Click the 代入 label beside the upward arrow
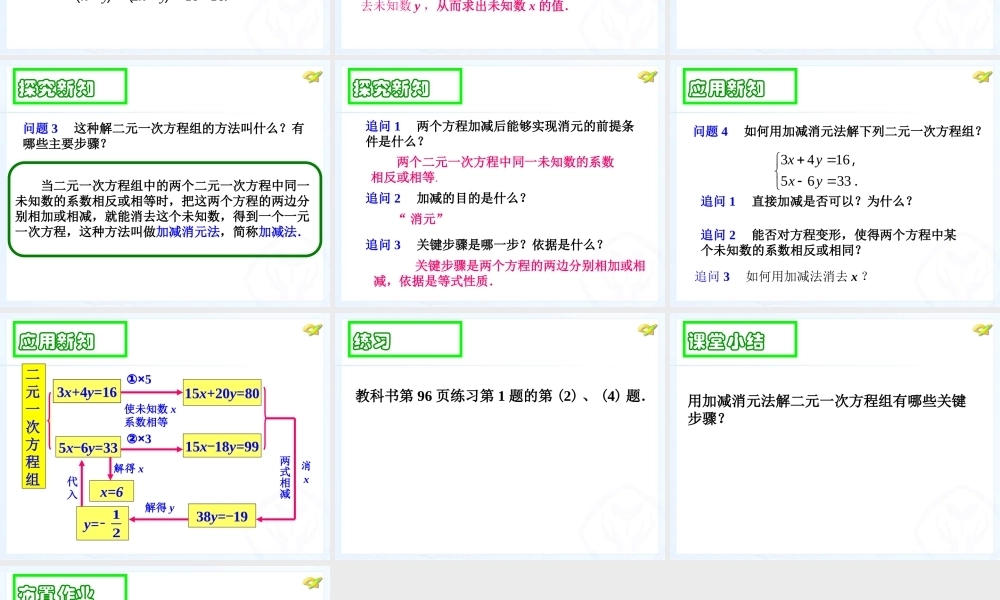Screen dimensions: 1000x600 72,488
